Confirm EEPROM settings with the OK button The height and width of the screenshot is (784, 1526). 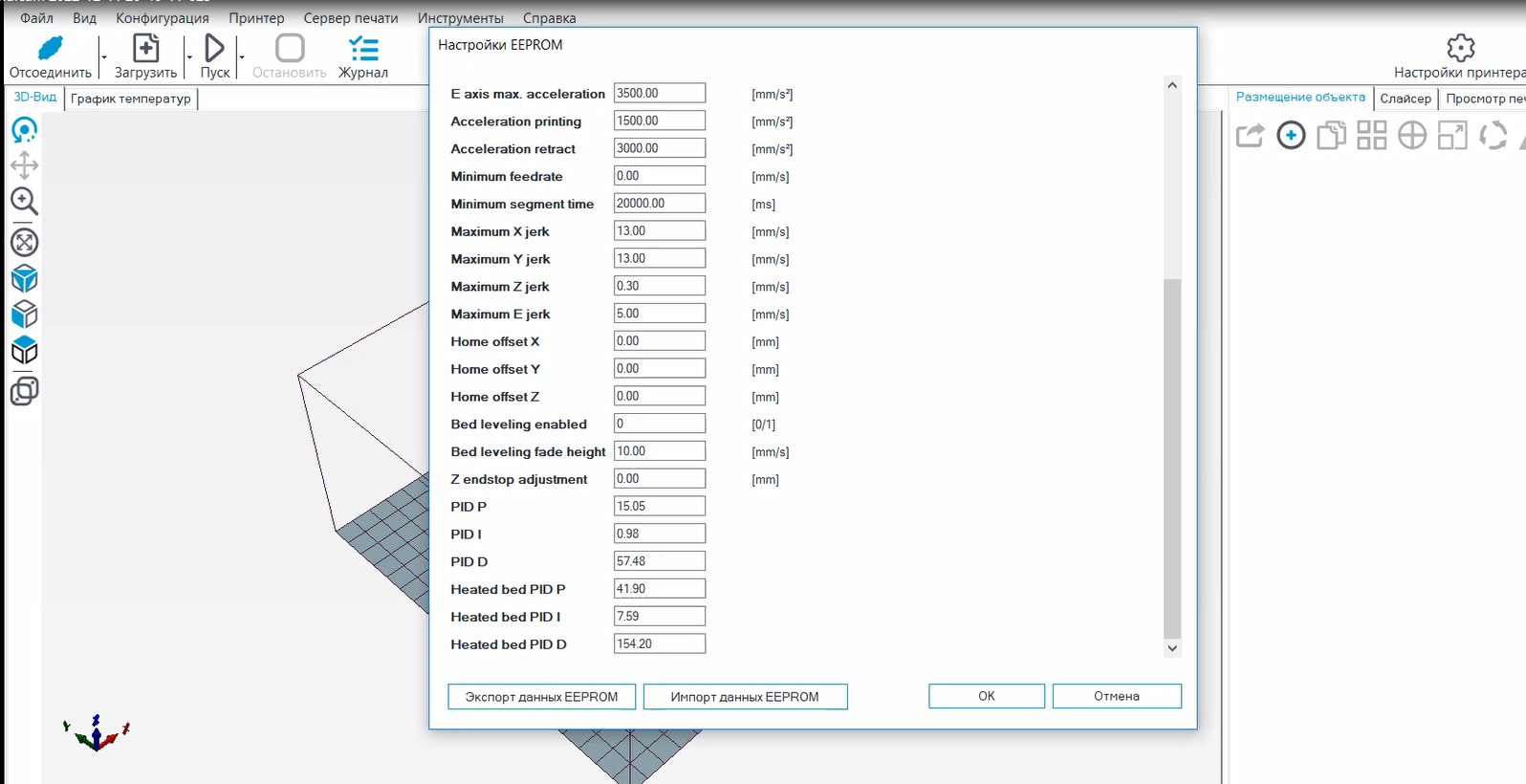pos(986,696)
